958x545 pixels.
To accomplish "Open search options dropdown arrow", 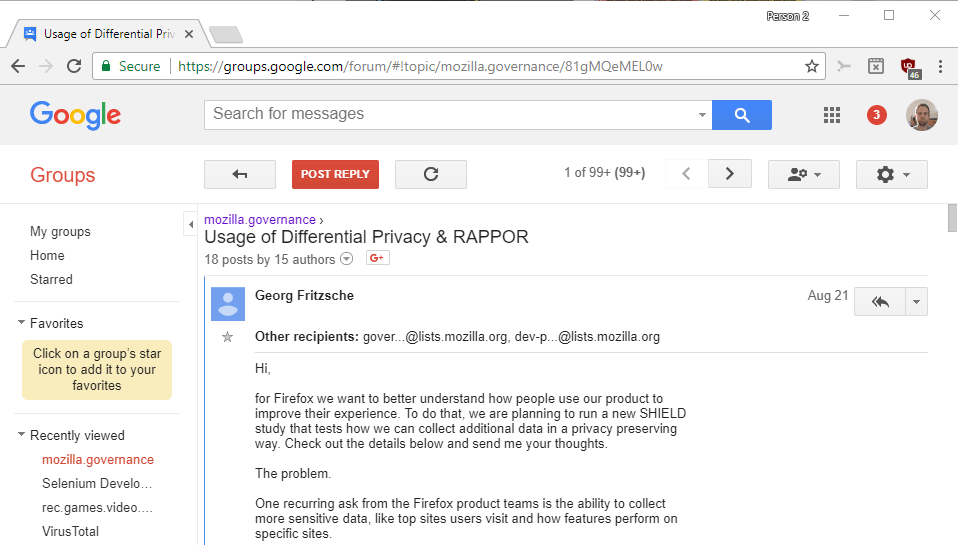I will (702, 115).
